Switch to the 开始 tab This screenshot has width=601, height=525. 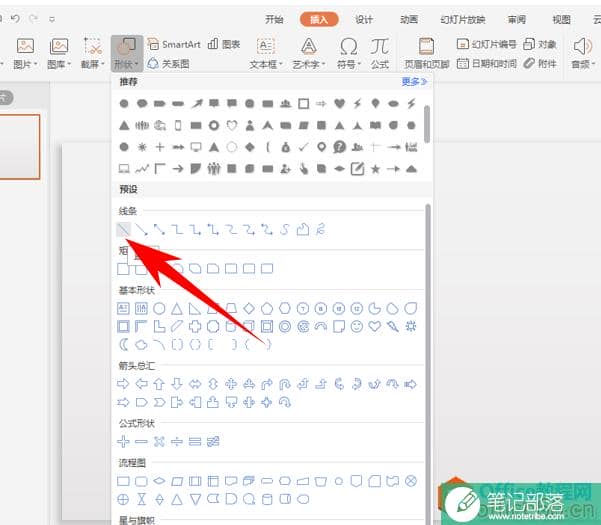coord(274,19)
